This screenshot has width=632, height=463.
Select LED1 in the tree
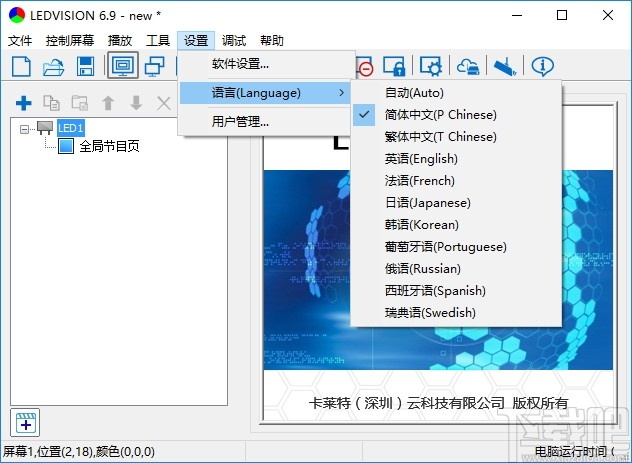coord(70,128)
